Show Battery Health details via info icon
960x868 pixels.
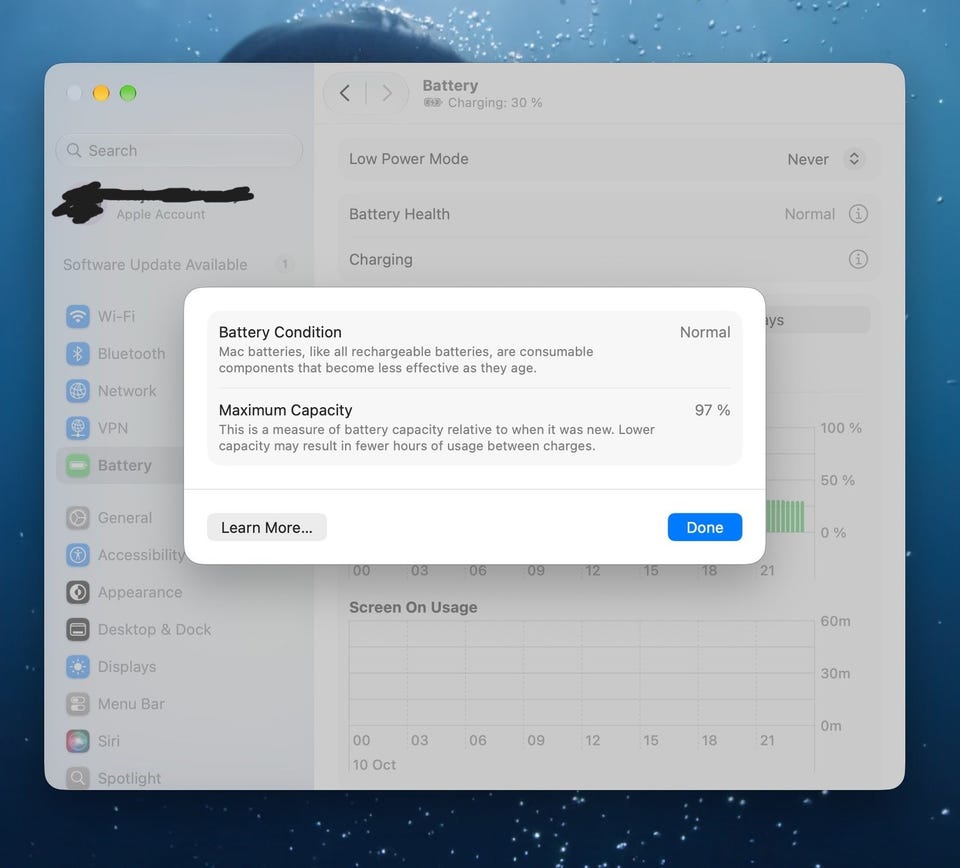point(858,214)
